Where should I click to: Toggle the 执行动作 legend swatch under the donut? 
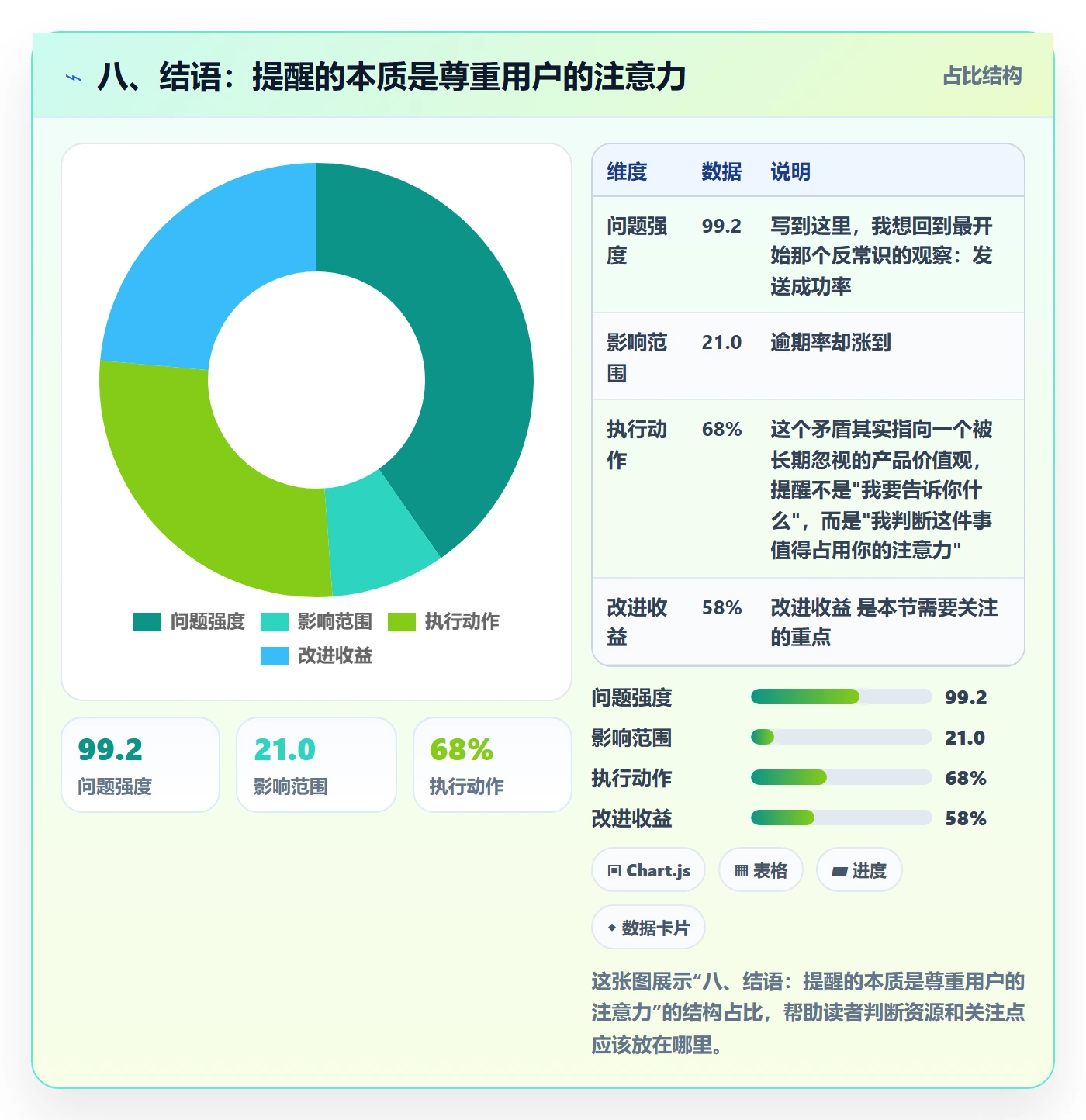(x=402, y=622)
